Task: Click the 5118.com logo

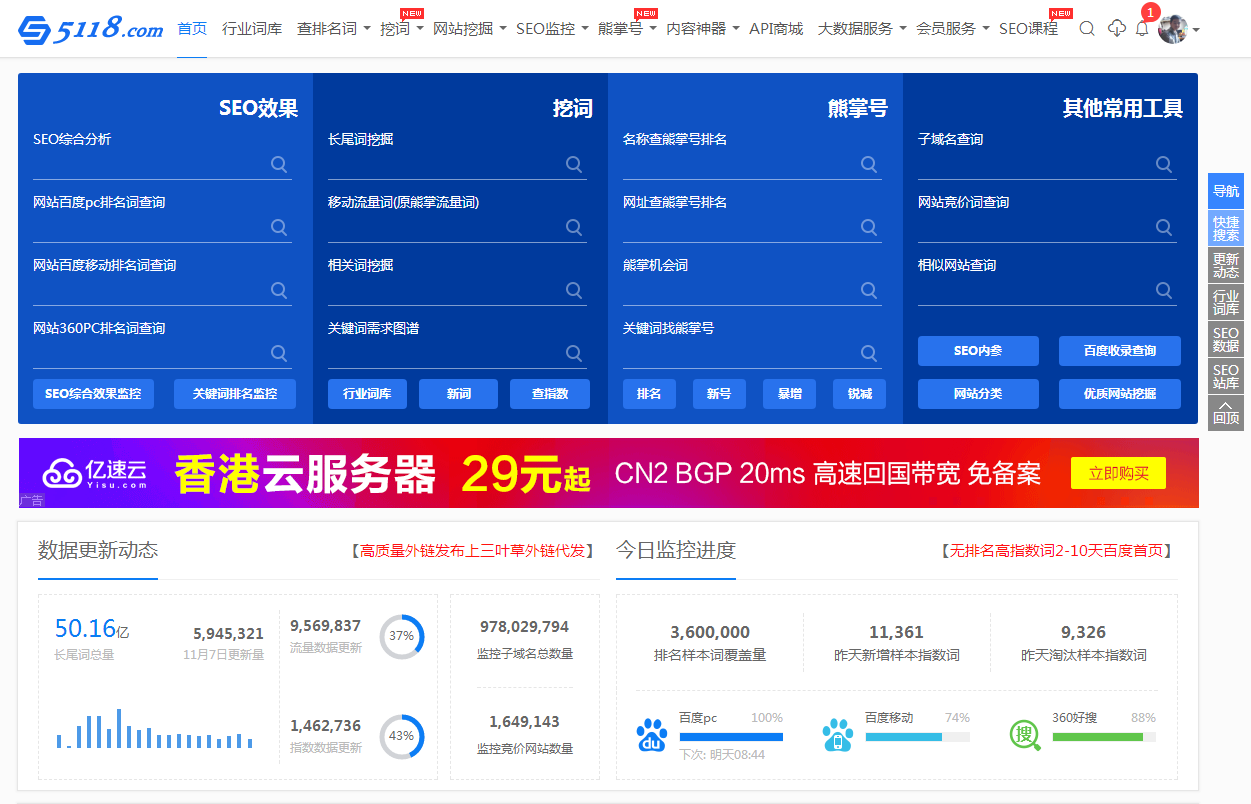Action: [91, 29]
